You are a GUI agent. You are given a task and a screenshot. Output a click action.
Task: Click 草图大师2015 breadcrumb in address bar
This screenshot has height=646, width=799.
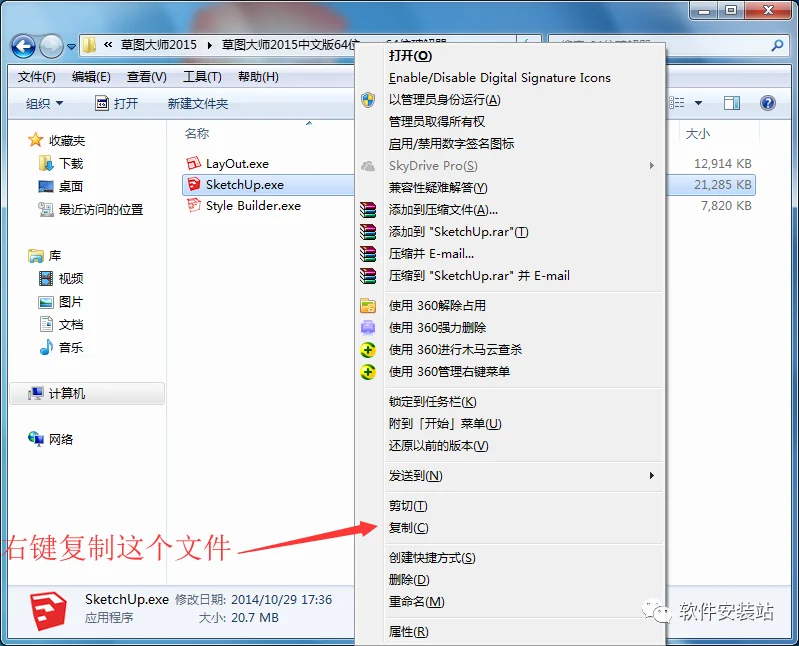coord(158,45)
